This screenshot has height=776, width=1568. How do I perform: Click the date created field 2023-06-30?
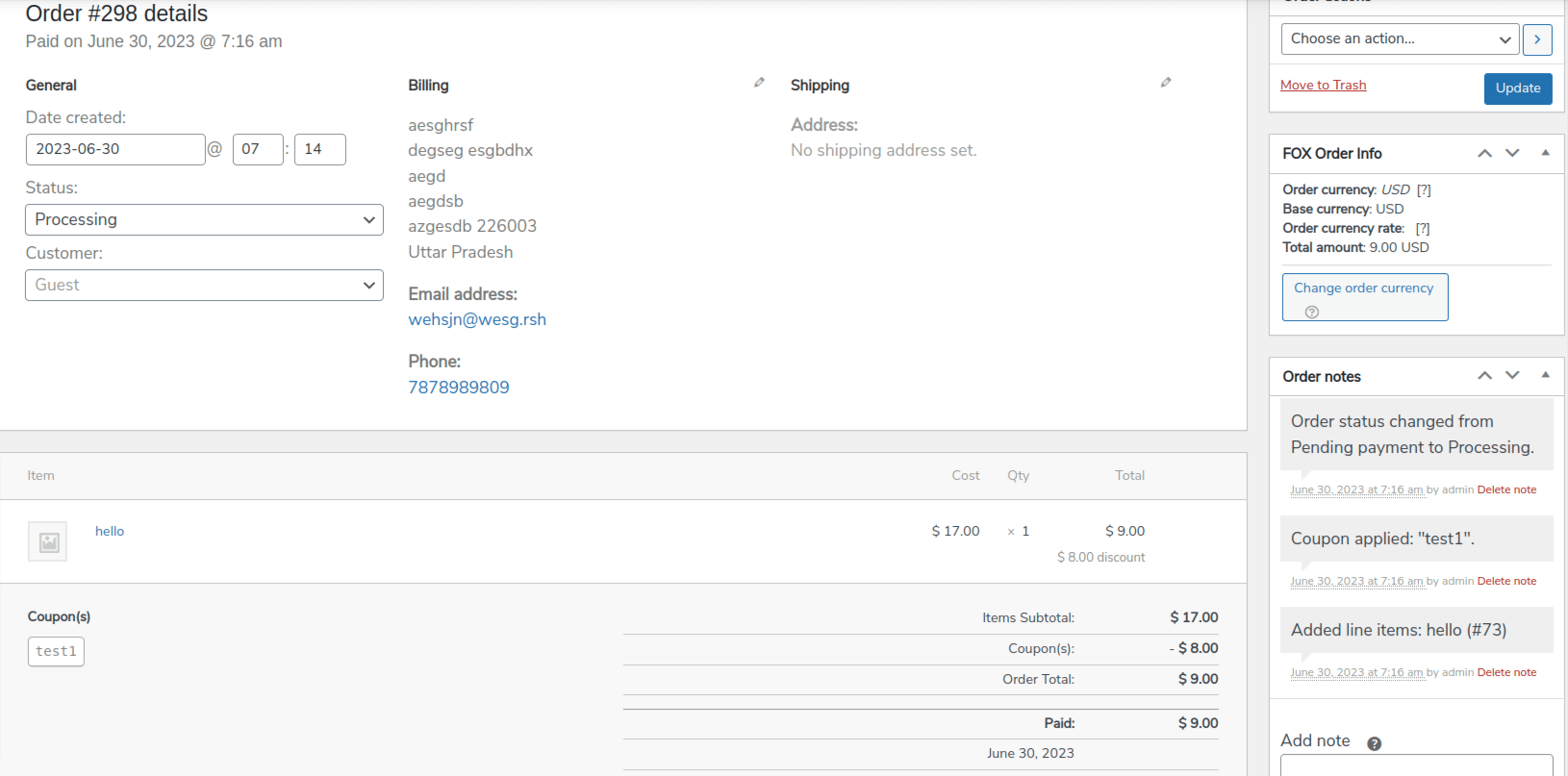115,149
